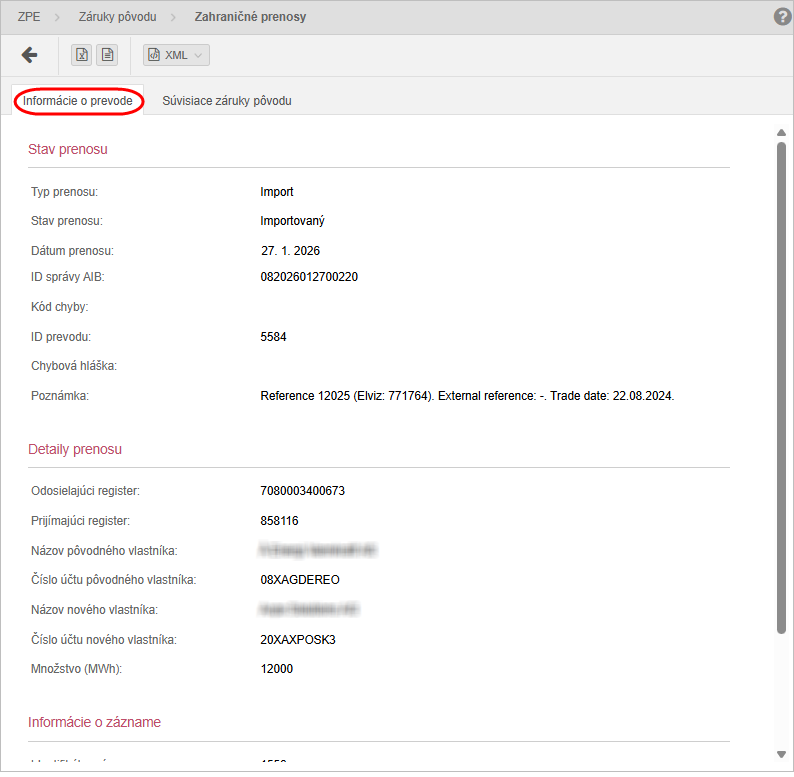Click scrollbar up arrow

781,133
